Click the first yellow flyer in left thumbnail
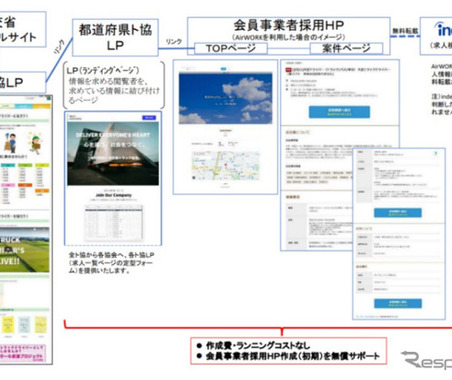Image resolution: width=452 pixels, height=380 pixels. pos(8,325)
